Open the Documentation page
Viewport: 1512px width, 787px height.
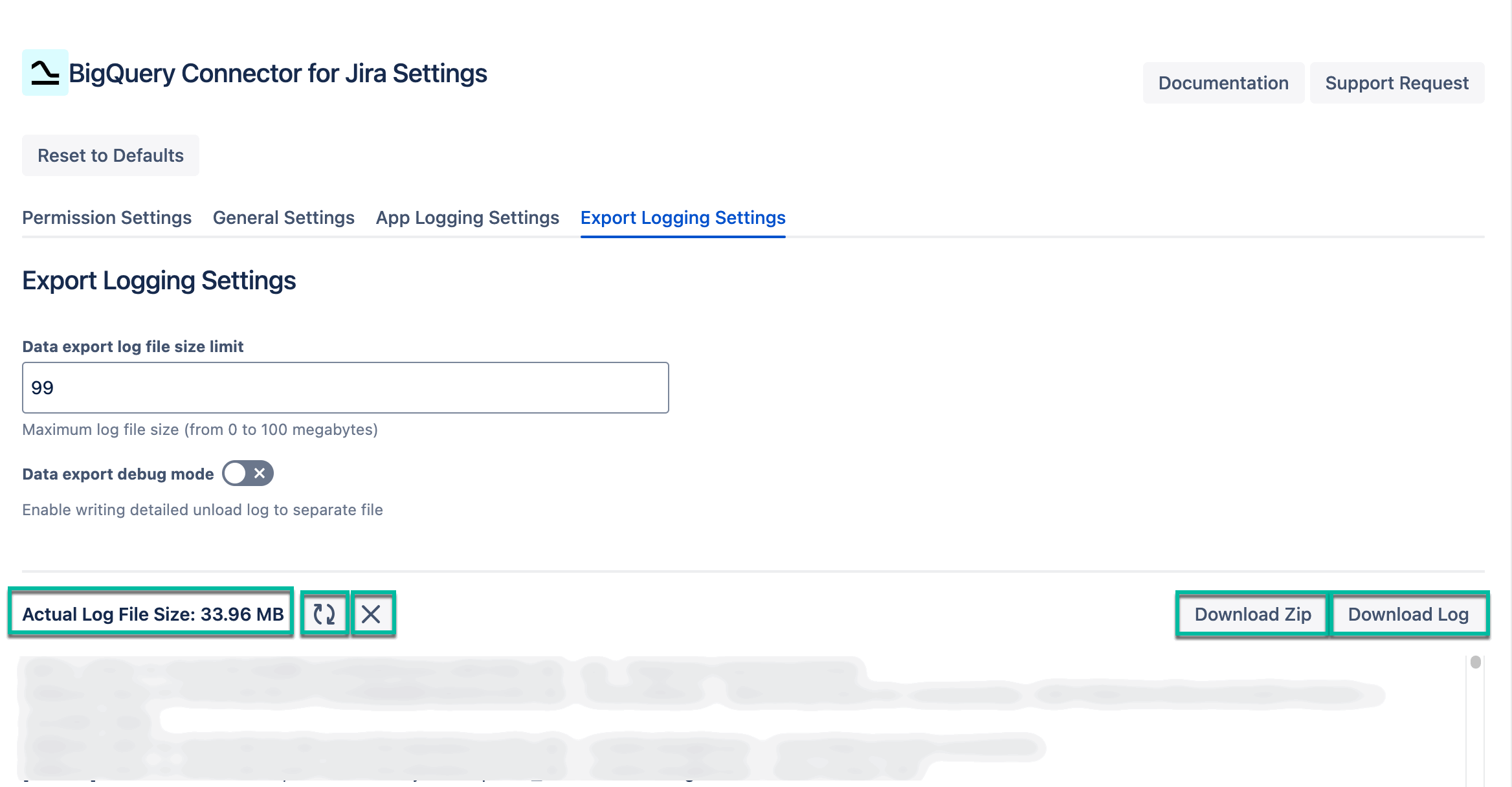1223,83
